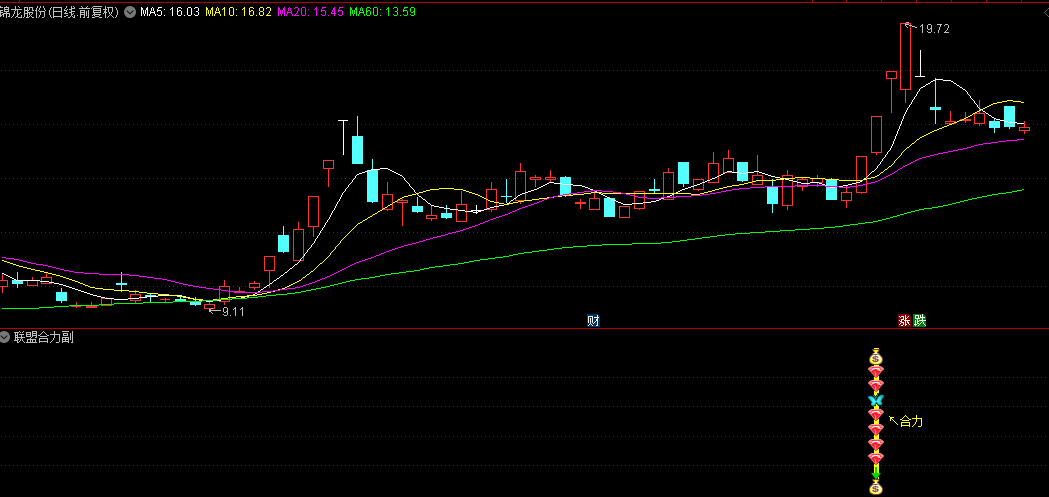1049x497 pixels.
Task: Select the last candlestick on the chart
Action: pos(1024,128)
